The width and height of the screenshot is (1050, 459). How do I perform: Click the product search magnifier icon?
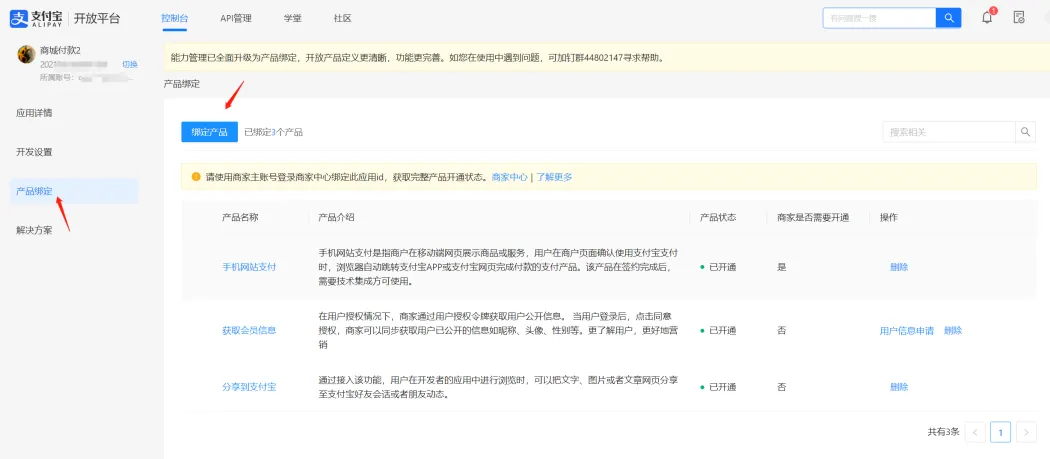(x=1025, y=132)
